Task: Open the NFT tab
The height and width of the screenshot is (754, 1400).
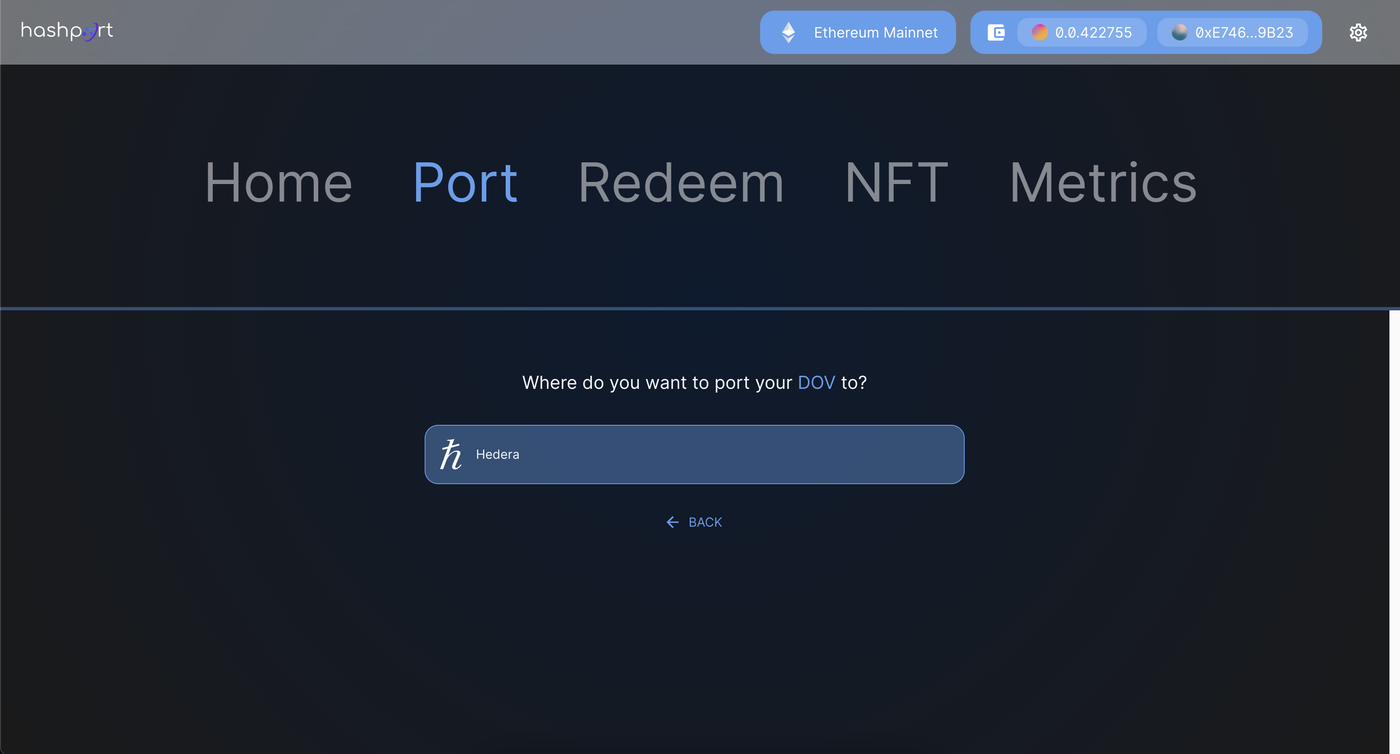Action: [x=896, y=183]
